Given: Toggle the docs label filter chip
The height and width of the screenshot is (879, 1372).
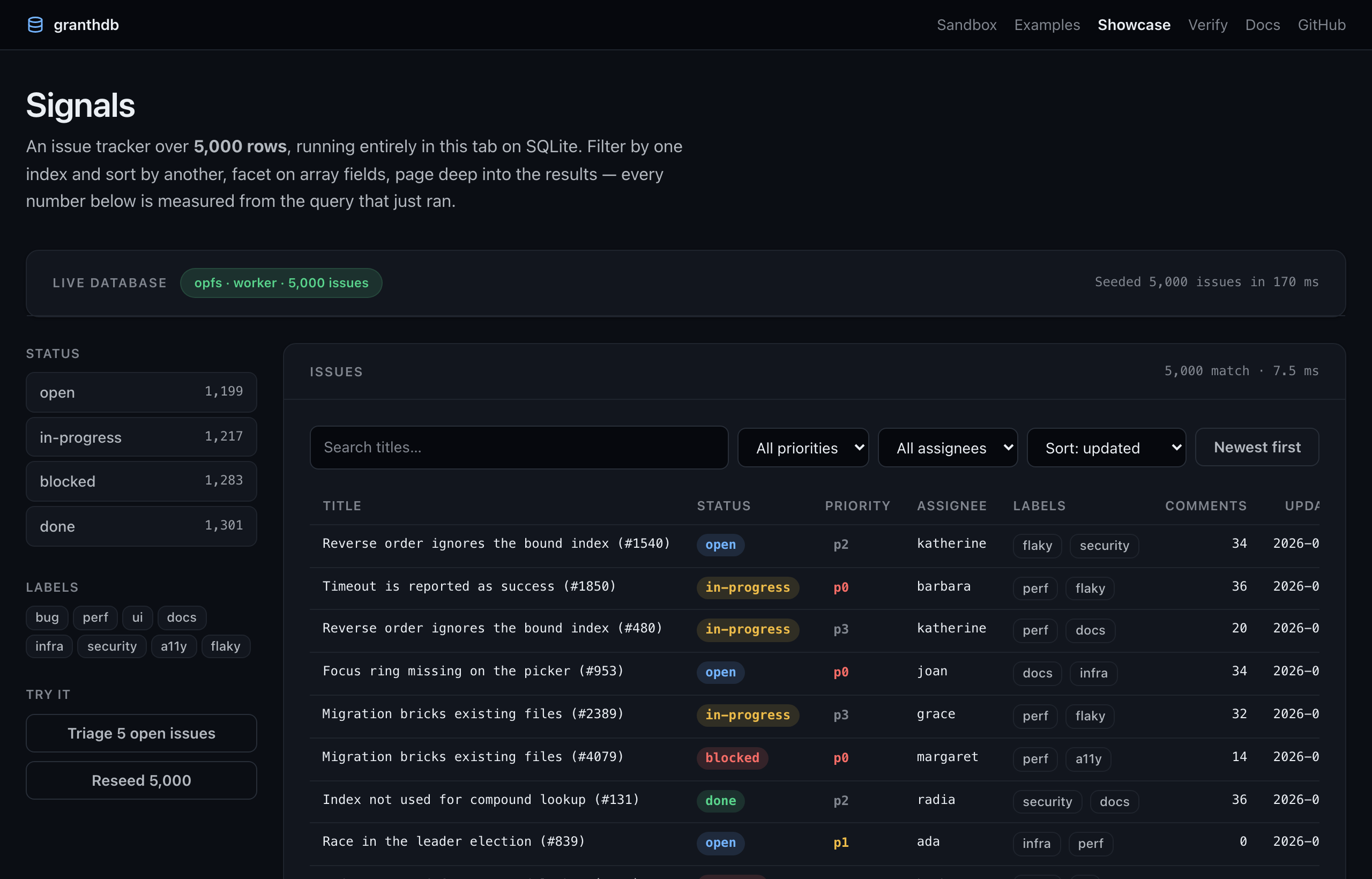Looking at the screenshot, I should [182, 617].
